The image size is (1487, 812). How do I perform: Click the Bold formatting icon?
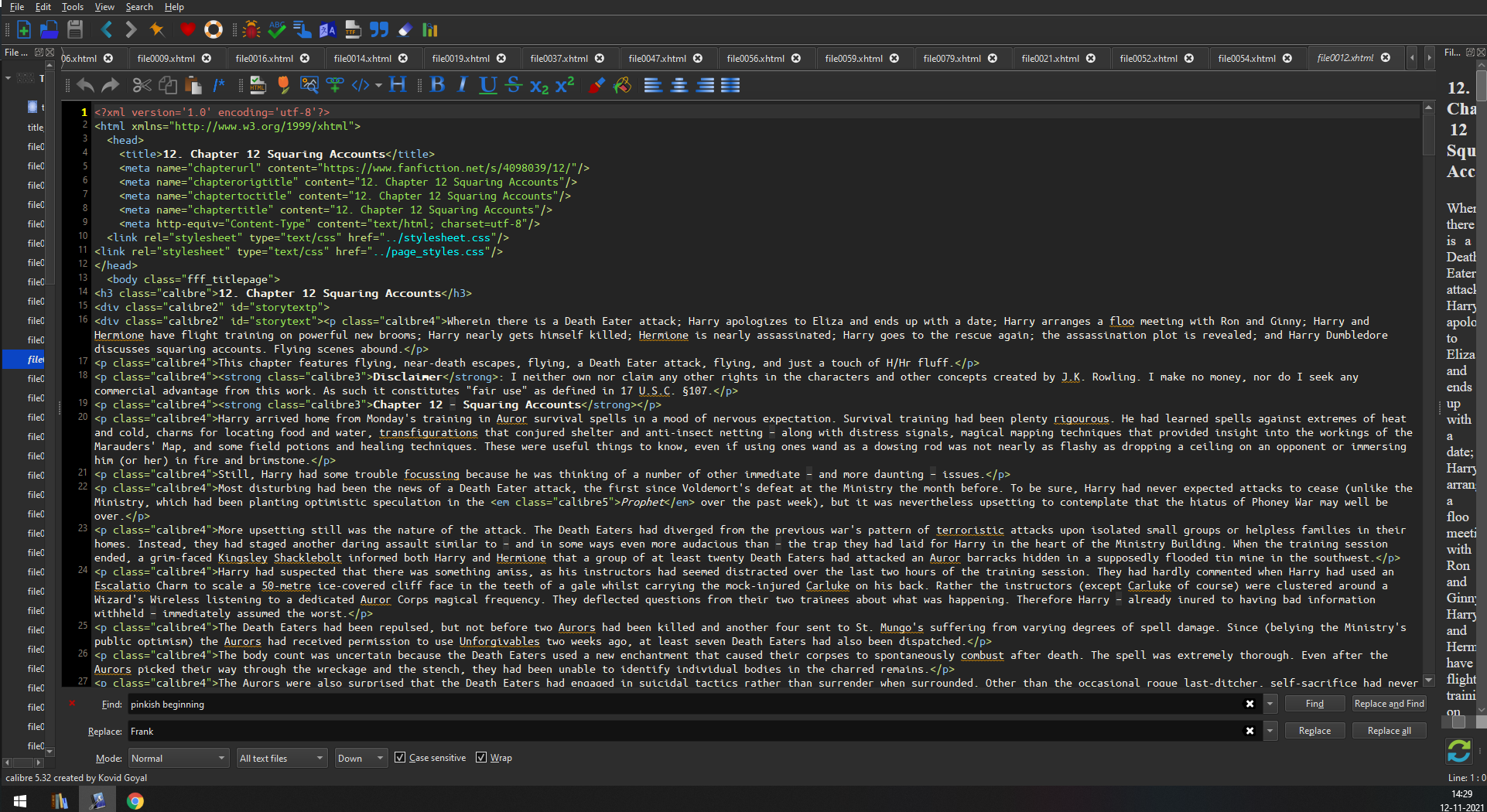(437, 85)
